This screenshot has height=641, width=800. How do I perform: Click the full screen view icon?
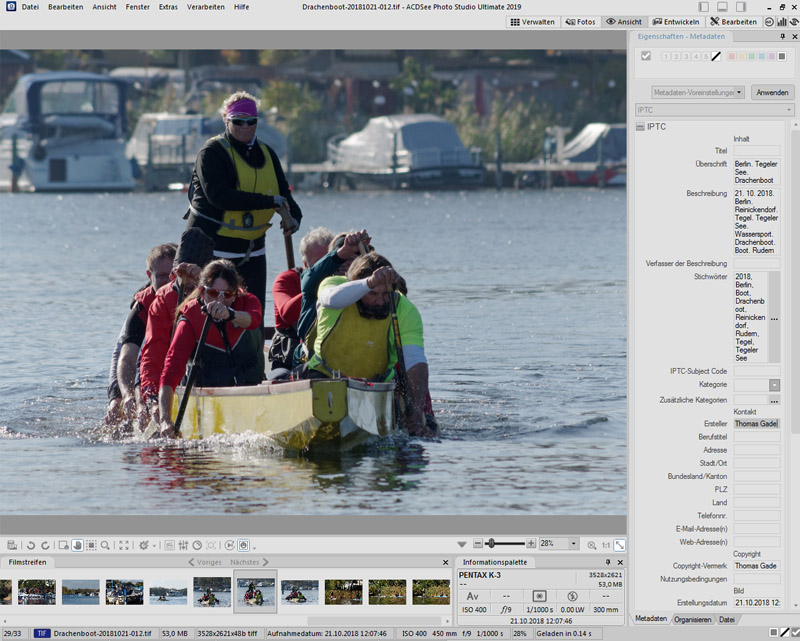(124, 545)
